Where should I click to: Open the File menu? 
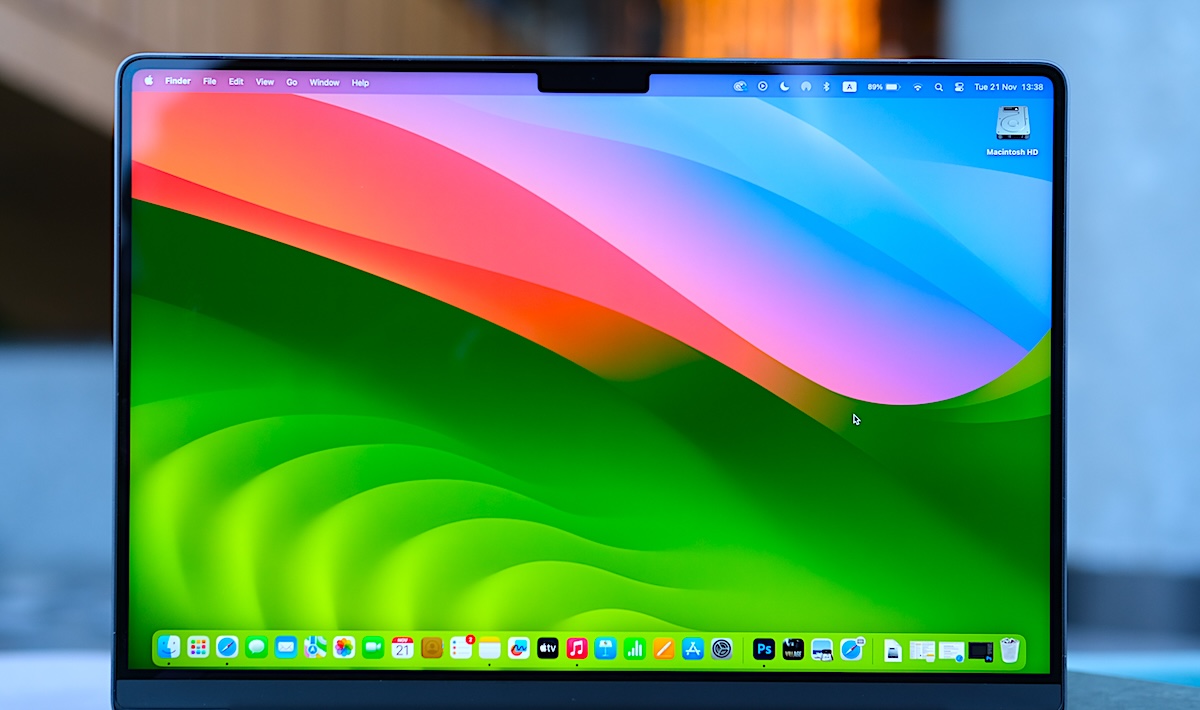[x=209, y=82]
